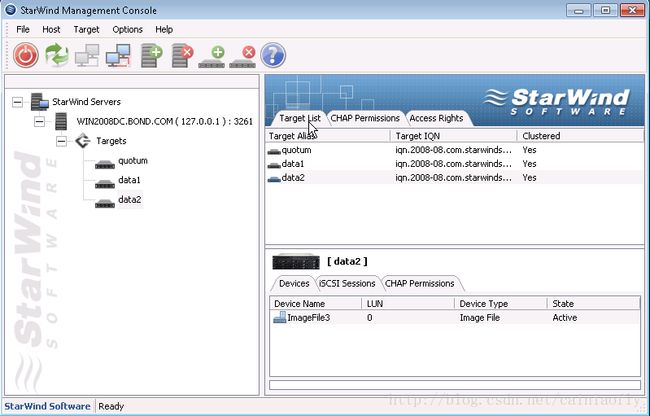Click the Image File device type cell

pos(480,318)
